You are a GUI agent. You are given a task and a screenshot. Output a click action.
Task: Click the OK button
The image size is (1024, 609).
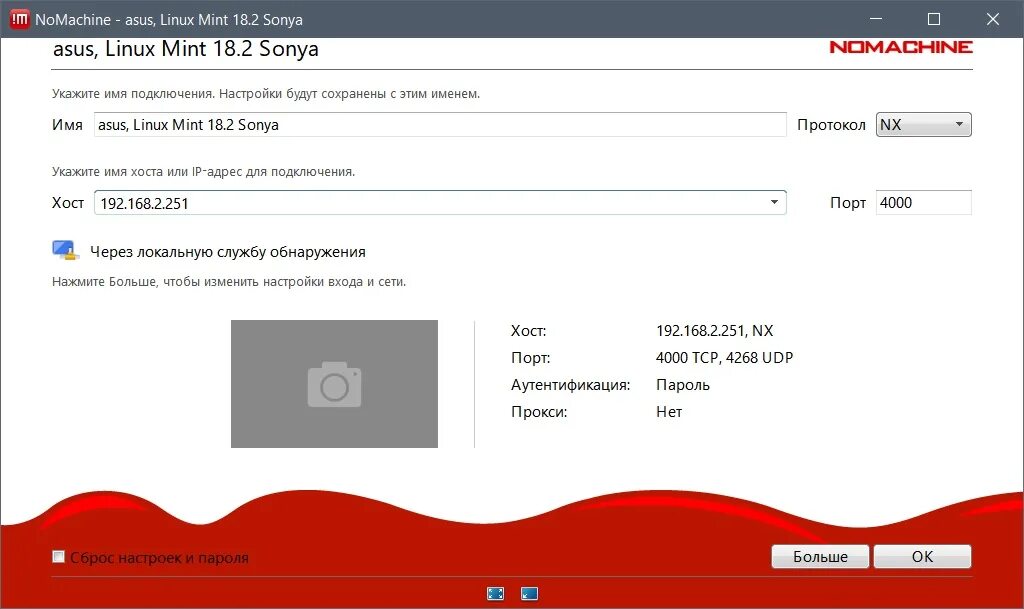click(x=922, y=557)
